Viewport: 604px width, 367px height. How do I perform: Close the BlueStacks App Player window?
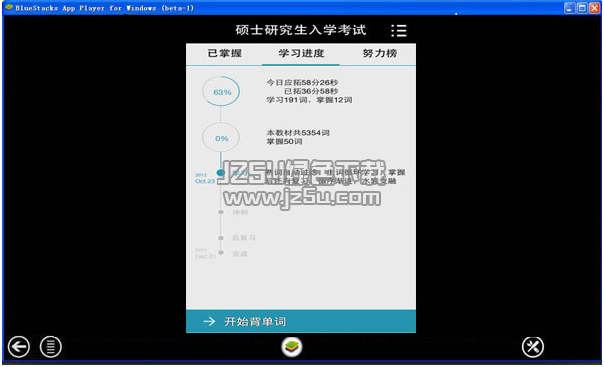(x=594, y=8)
